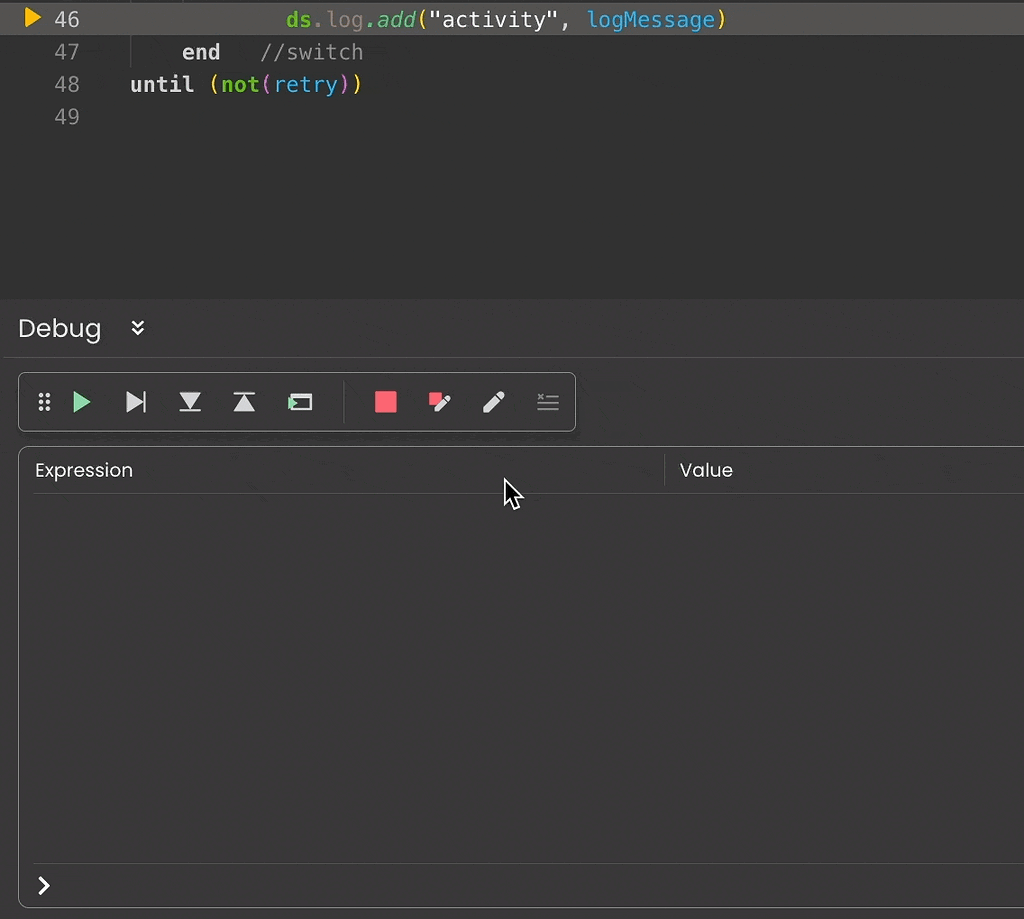Click line number 48 in the editor

tap(66, 84)
